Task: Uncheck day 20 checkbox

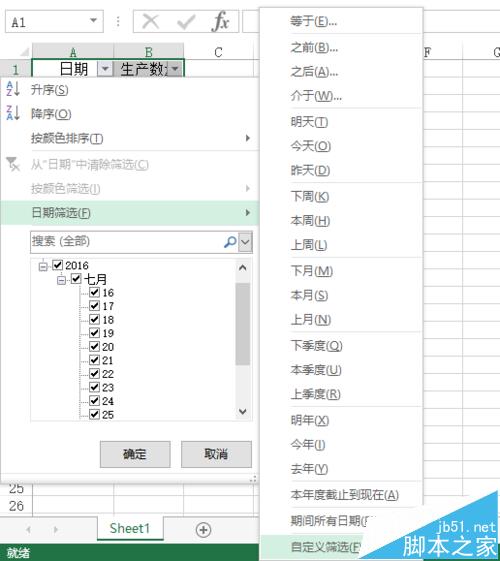Action: [94, 346]
